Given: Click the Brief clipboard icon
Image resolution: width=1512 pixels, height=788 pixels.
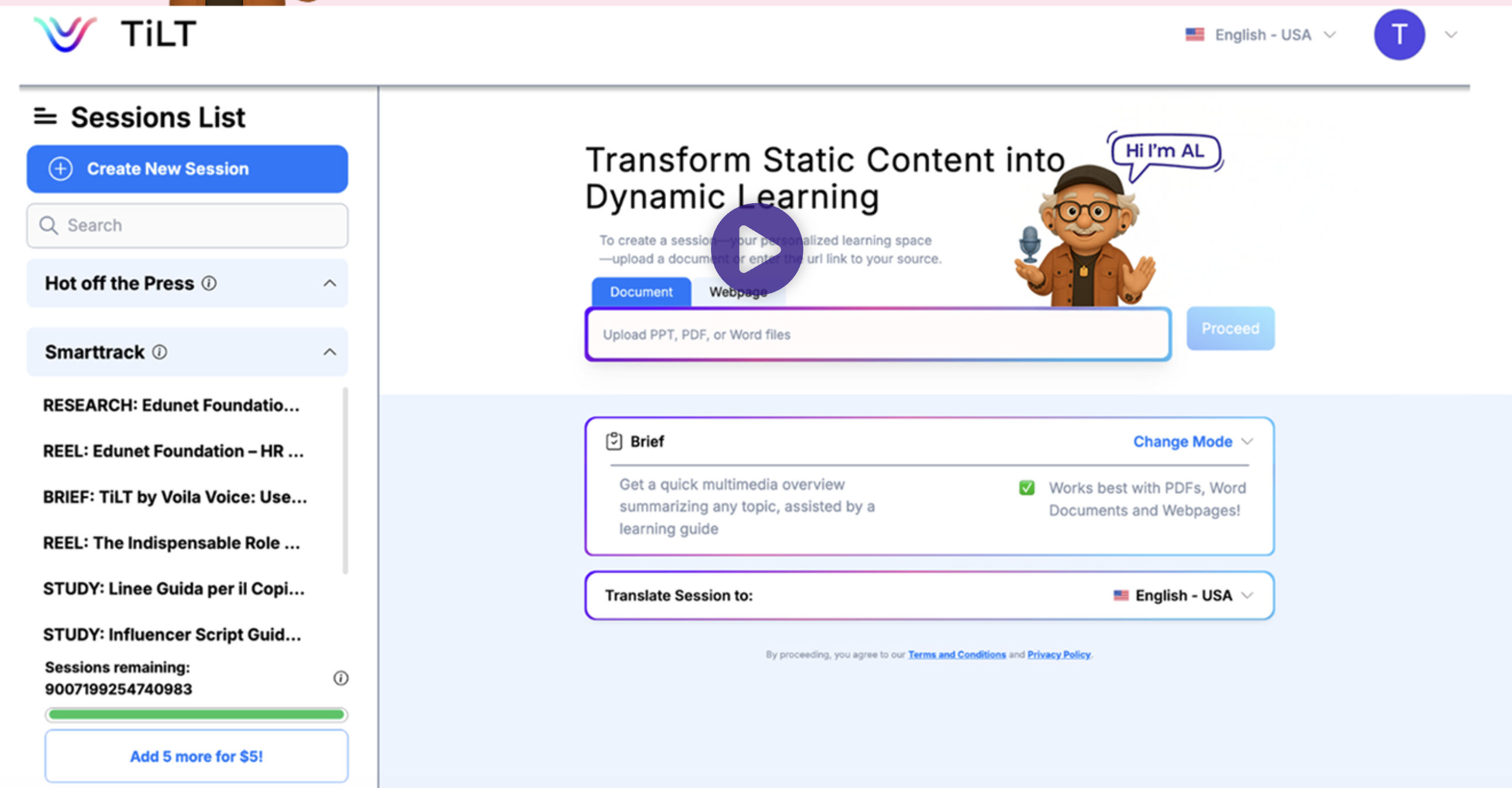Looking at the screenshot, I should pyautogui.click(x=613, y=441).
